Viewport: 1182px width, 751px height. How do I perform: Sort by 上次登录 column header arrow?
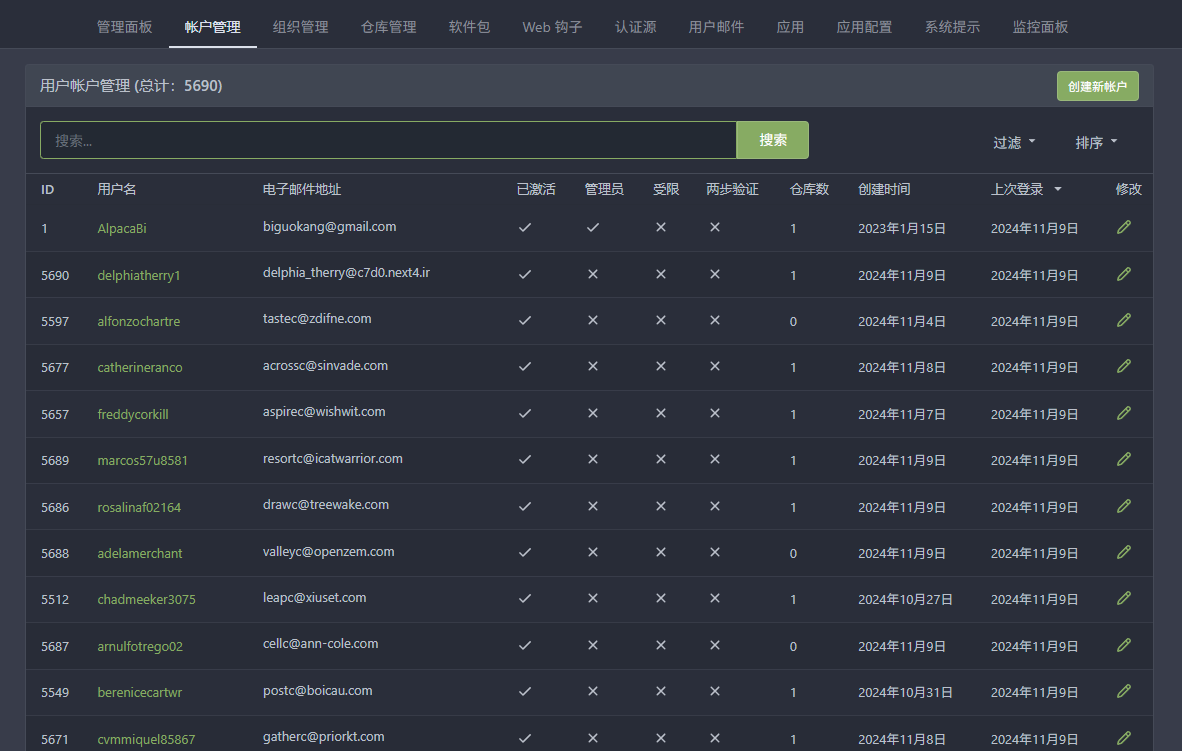pyautogui.click(x=1057, y=190)
